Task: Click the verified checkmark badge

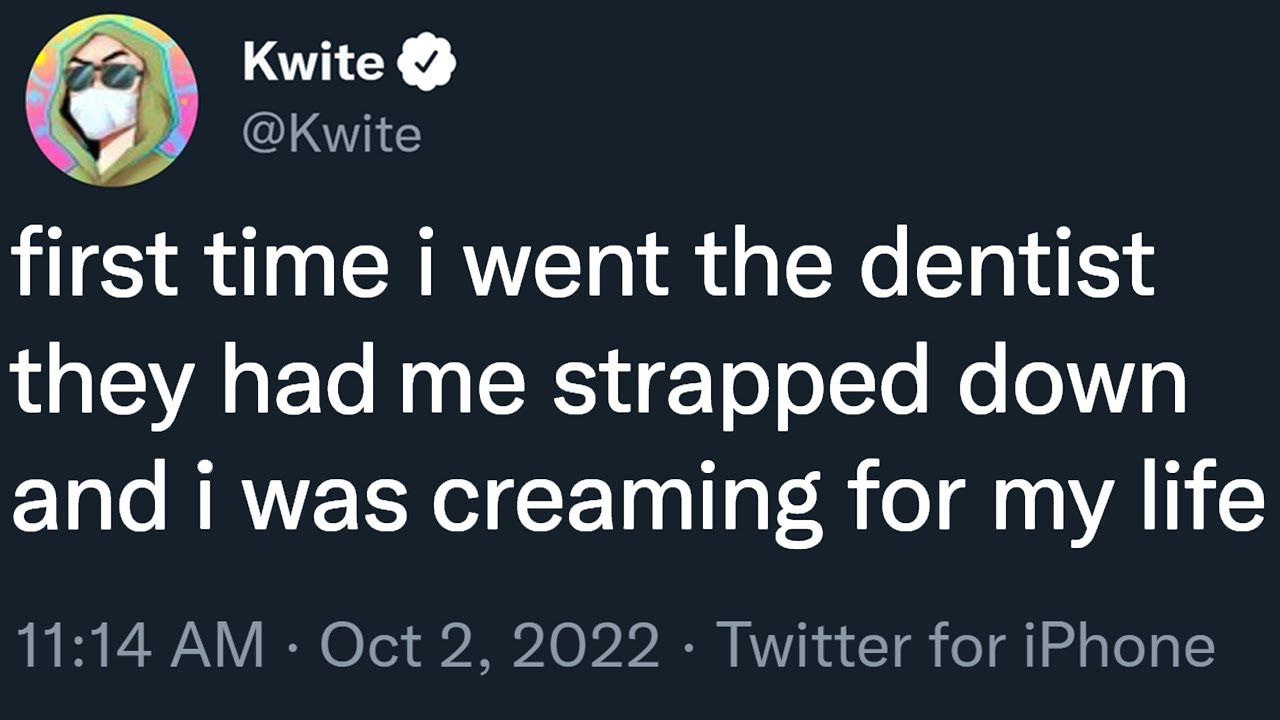Action: tap(427, 66)
